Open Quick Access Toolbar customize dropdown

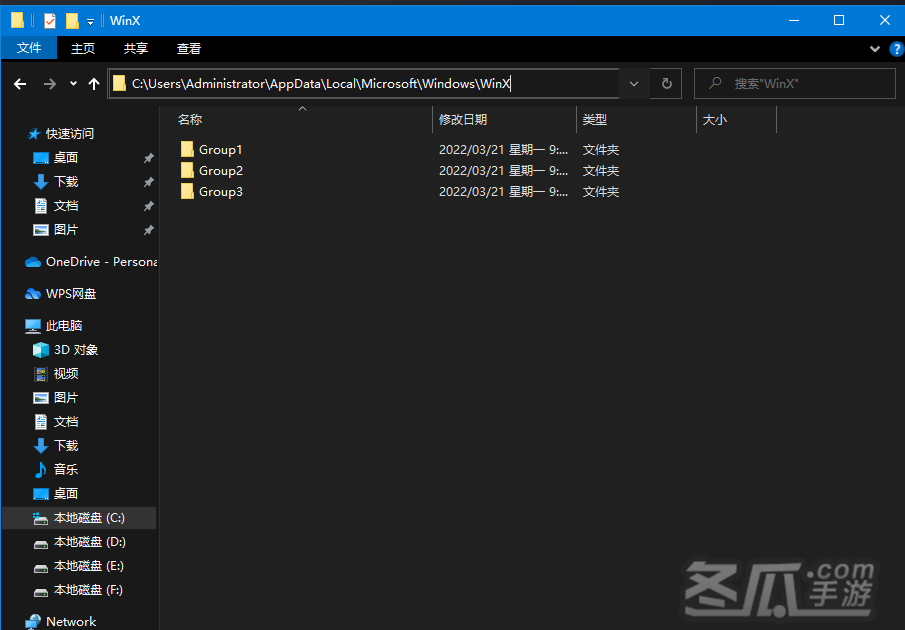point(91,22)
